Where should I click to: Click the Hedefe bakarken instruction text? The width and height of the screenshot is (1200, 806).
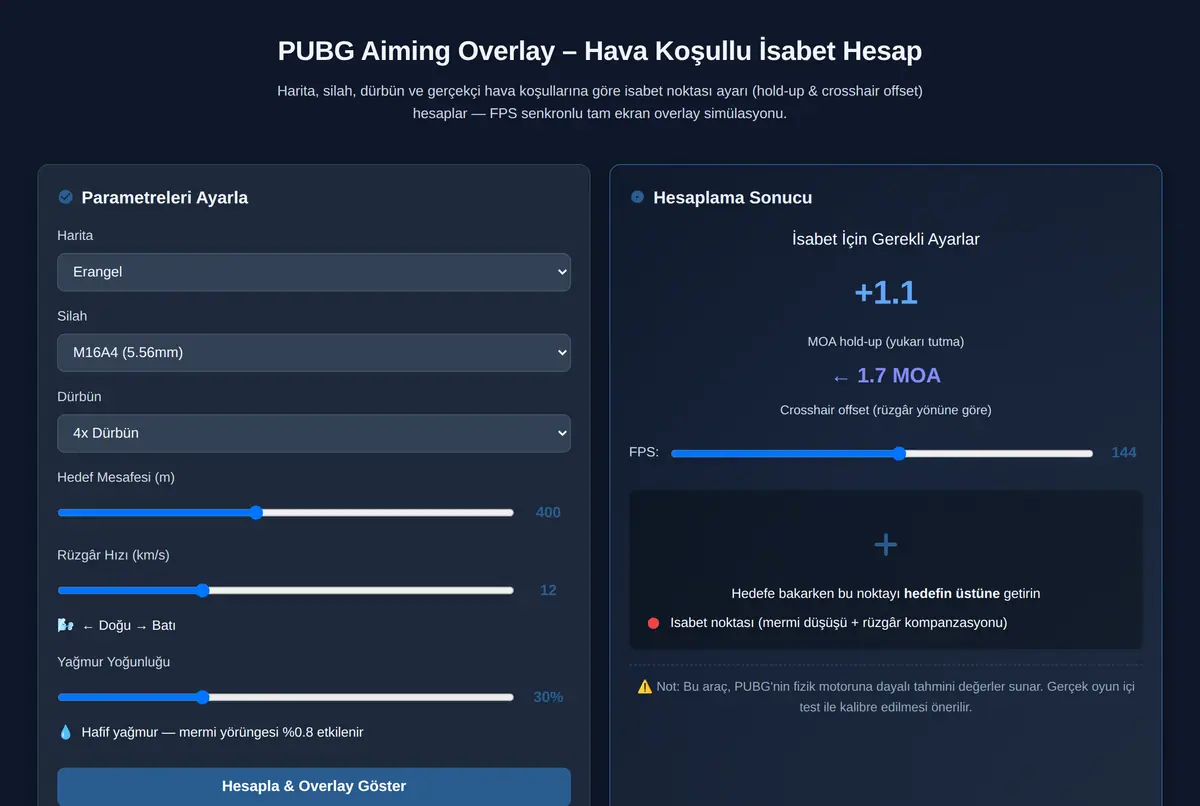(886, 593)
